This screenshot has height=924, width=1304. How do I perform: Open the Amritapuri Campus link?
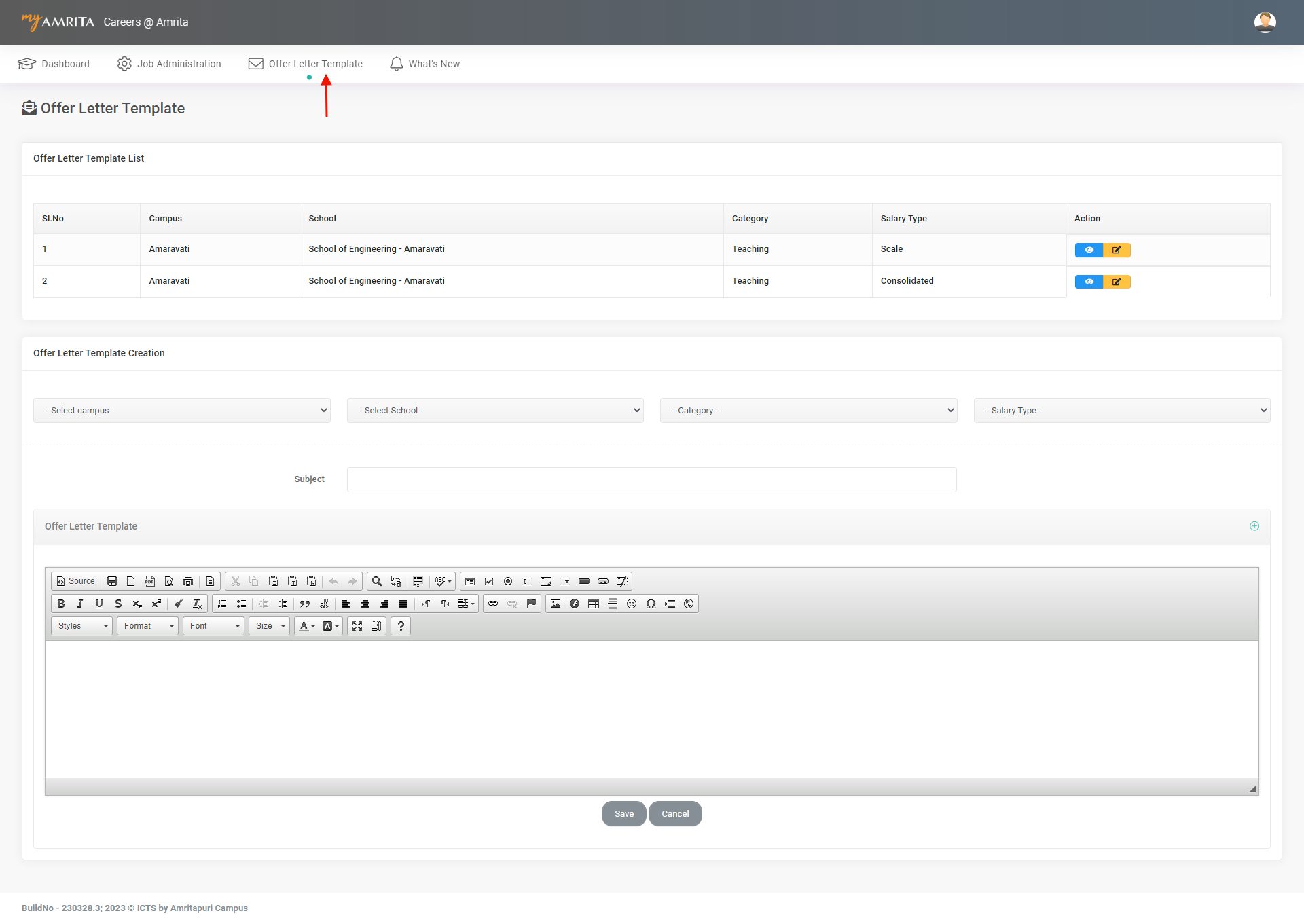pyautogui.click(x=209, y=908)
